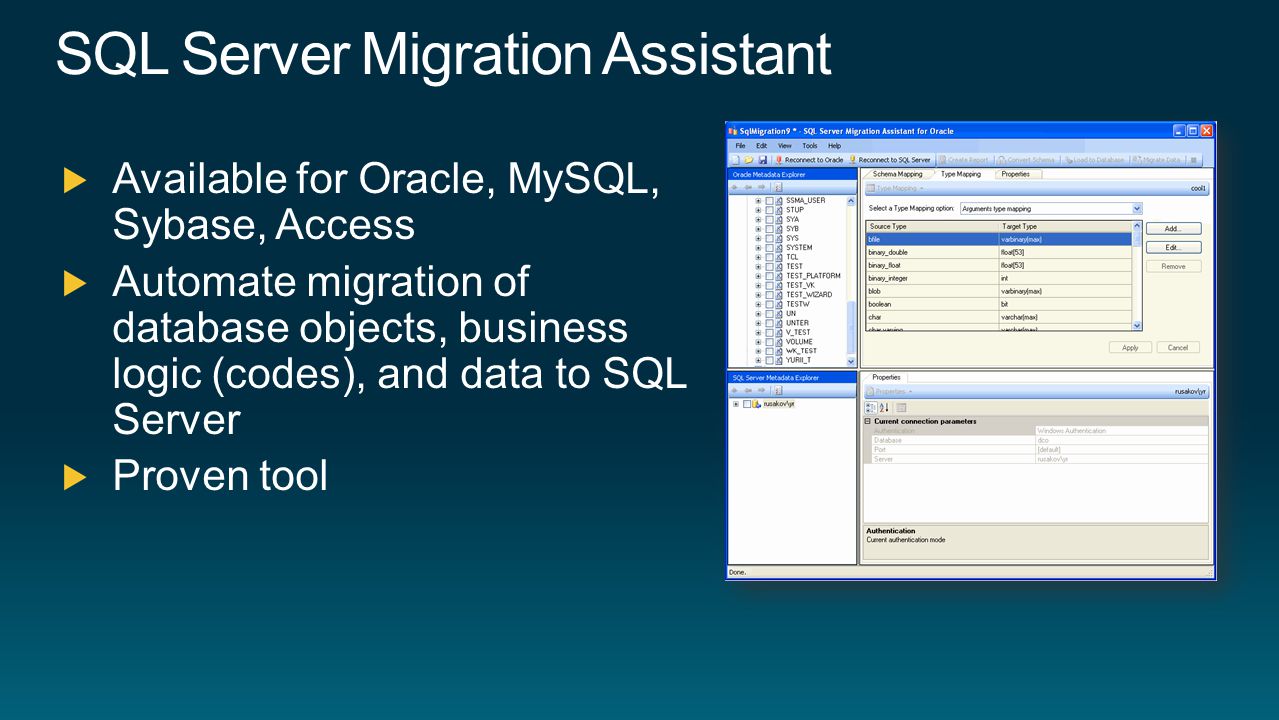Click the Stop icon at toolbar end
The image size is (1279, 720).
tap(1193, 160)
